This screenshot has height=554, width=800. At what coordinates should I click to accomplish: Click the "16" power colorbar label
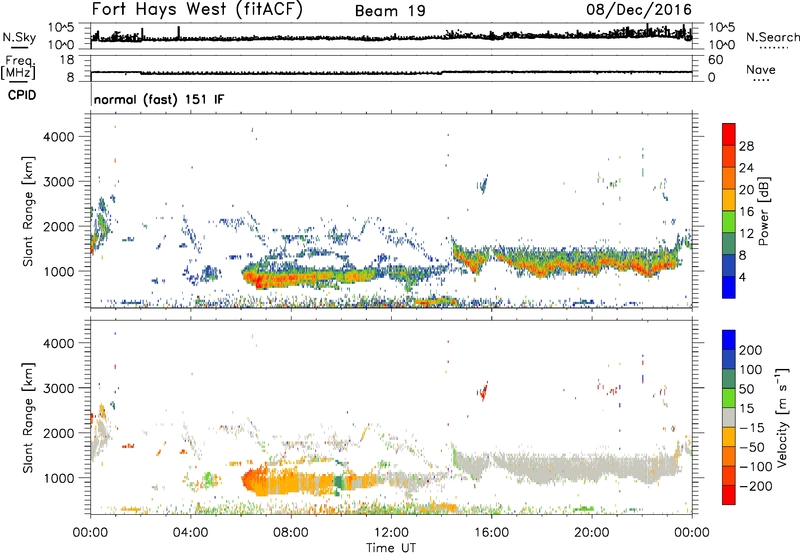[x=746, y=212]
